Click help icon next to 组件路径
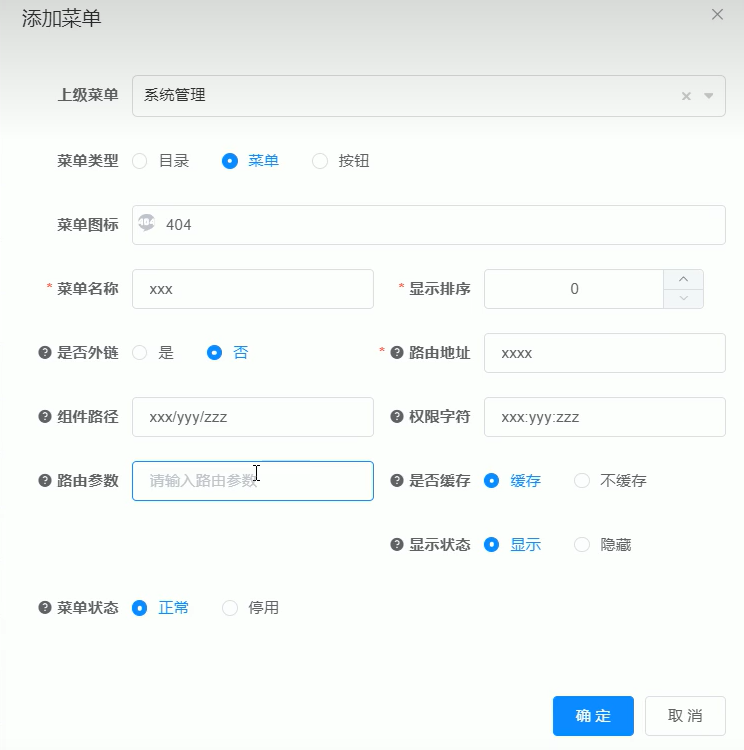Image resolution: width=744 pixels, height=750 pixels. pyautogui.click(x=44, y=416)
